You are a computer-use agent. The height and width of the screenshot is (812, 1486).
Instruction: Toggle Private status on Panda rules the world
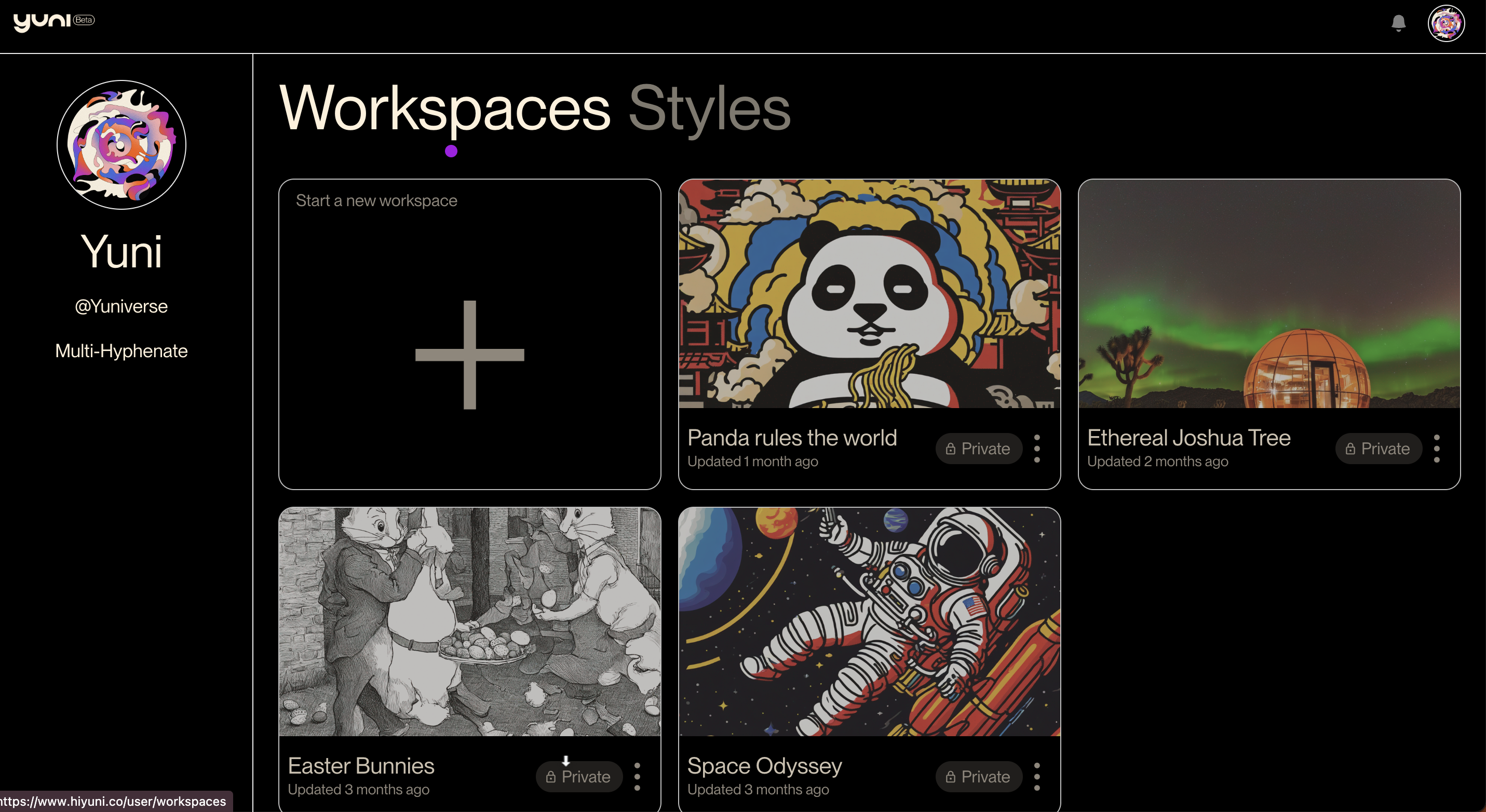(978, 449)
